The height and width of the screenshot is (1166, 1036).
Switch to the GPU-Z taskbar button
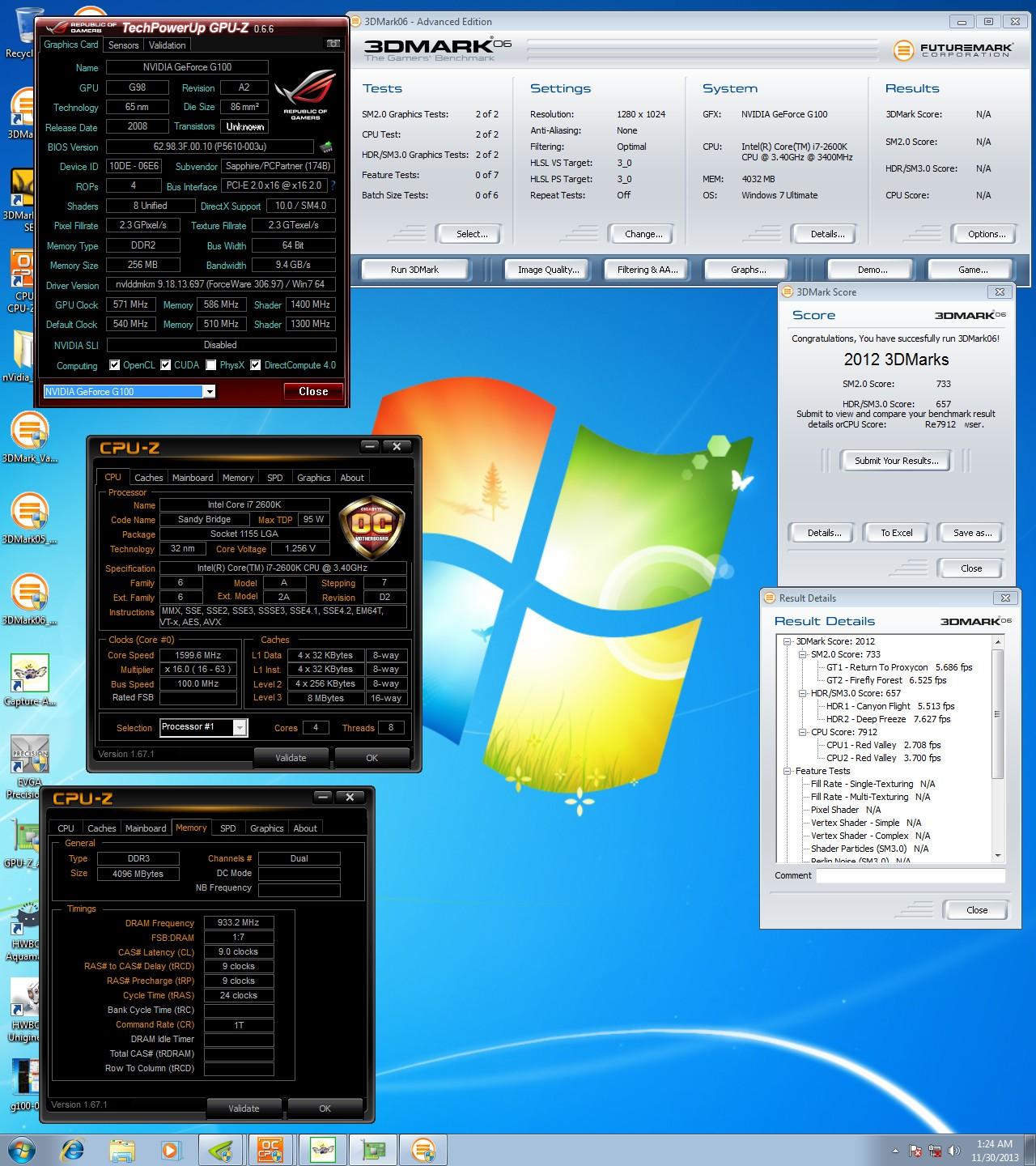373,1149
